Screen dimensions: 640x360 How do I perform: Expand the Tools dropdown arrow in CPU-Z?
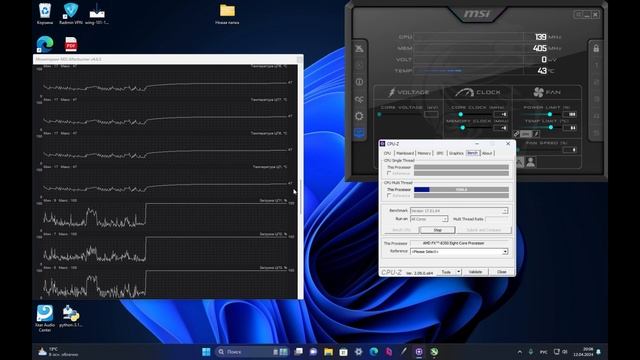pos(458,272)
